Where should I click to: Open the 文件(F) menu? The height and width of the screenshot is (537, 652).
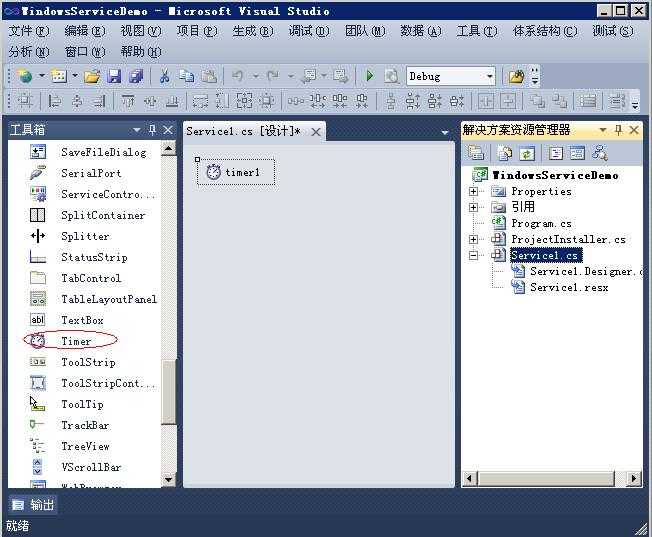[29, 31]
